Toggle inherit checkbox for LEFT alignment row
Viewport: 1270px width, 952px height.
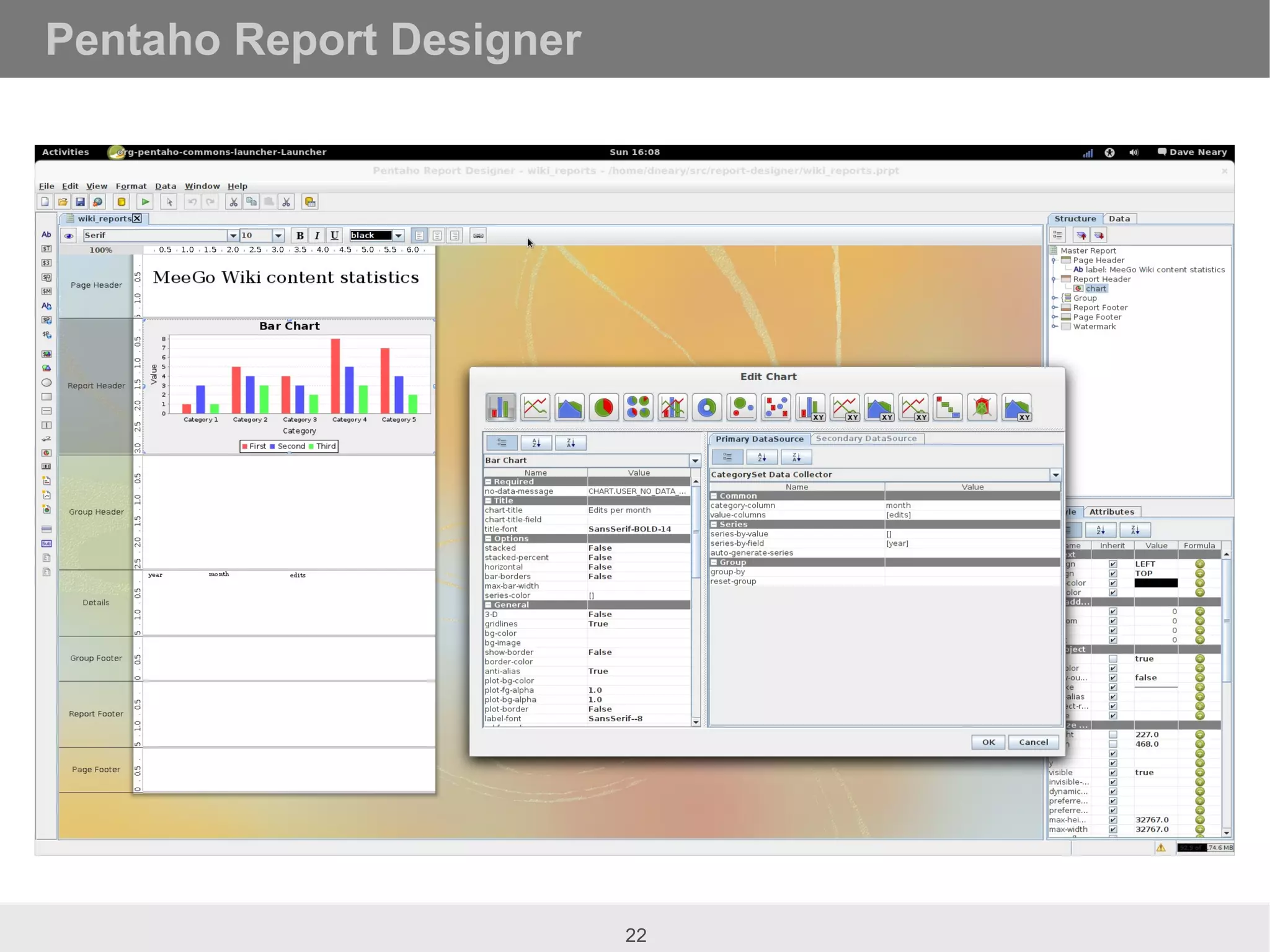coord(1113,564)
